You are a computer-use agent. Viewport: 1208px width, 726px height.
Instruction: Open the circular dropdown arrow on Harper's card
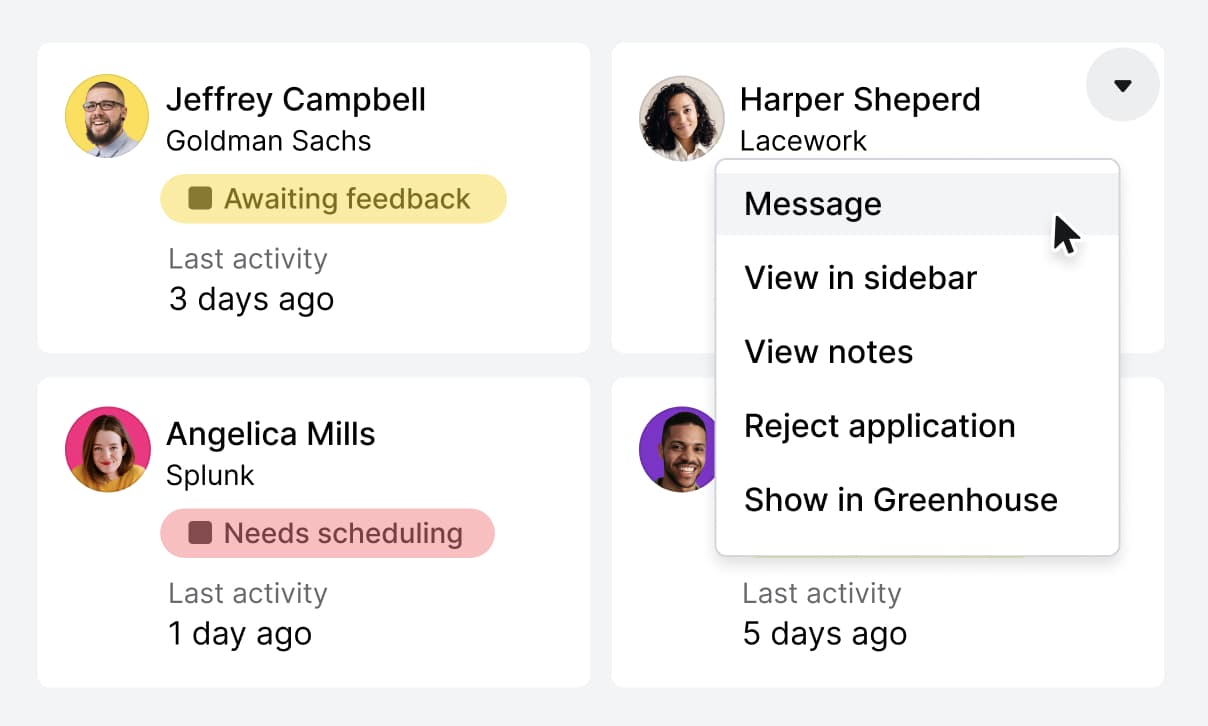[x=1122, y=85]
